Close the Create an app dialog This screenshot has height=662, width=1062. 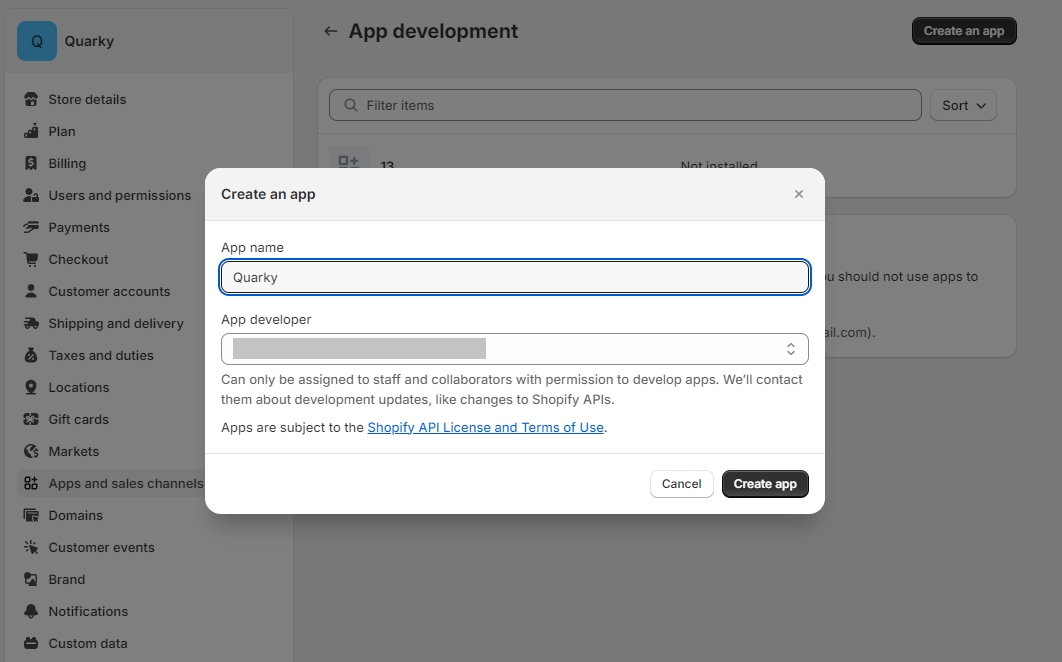click(798, 194)
